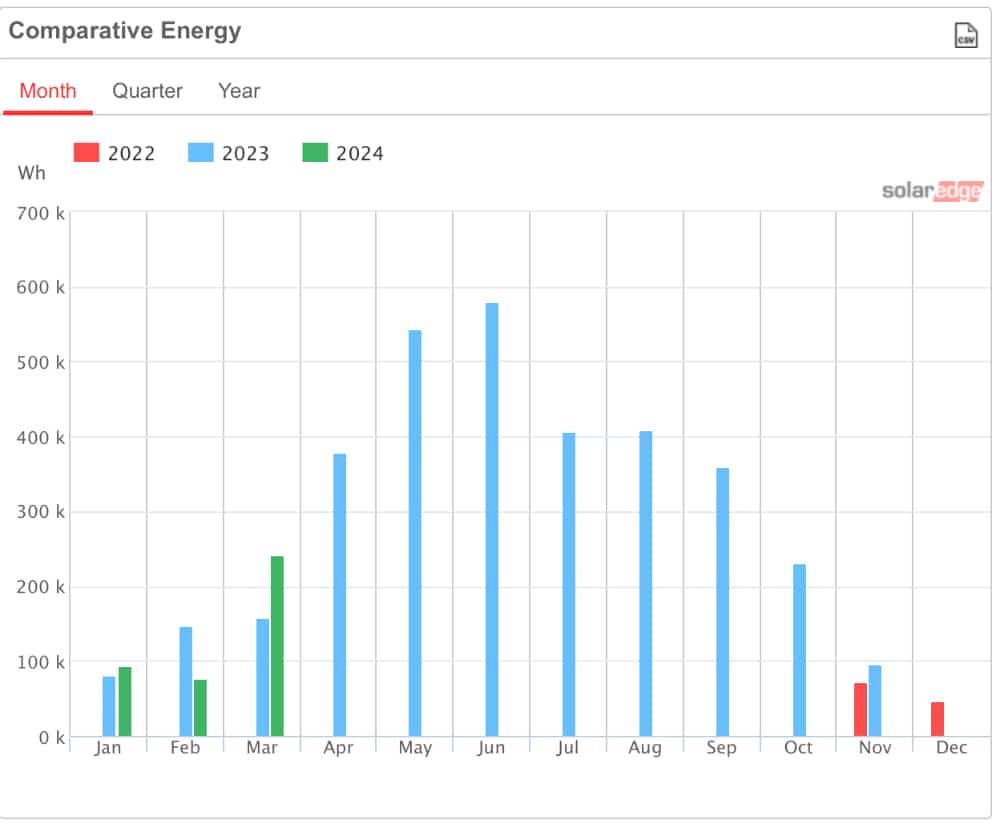The height and width of the screenshot is (824, 1000).
Task: Select the March 2023 blue bar
Action: tap(263, 677)
